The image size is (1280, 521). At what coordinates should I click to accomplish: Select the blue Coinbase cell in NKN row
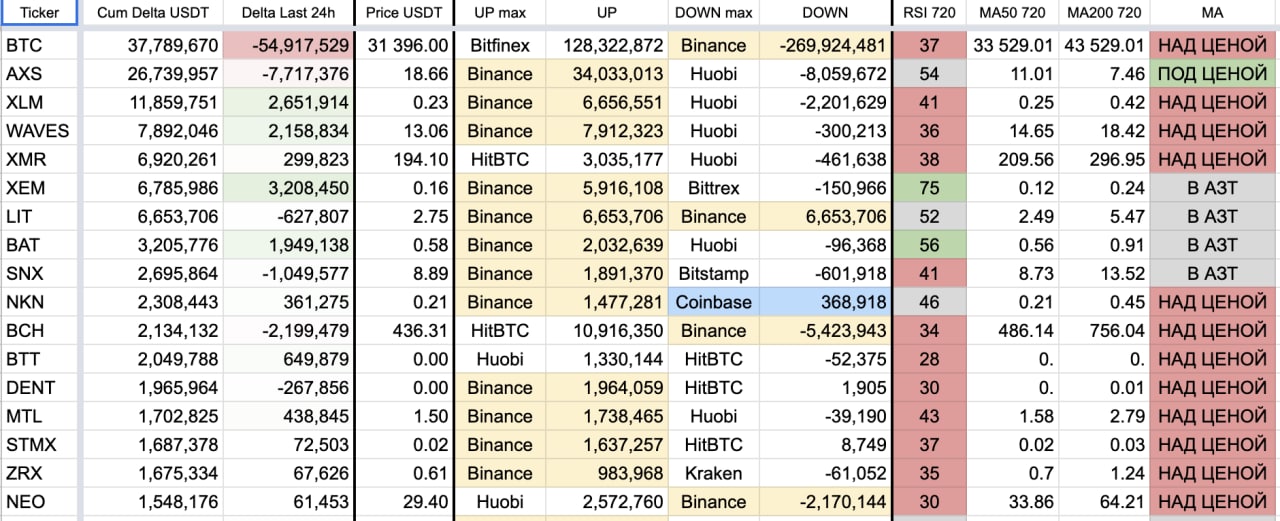click(x=713, y=302)
